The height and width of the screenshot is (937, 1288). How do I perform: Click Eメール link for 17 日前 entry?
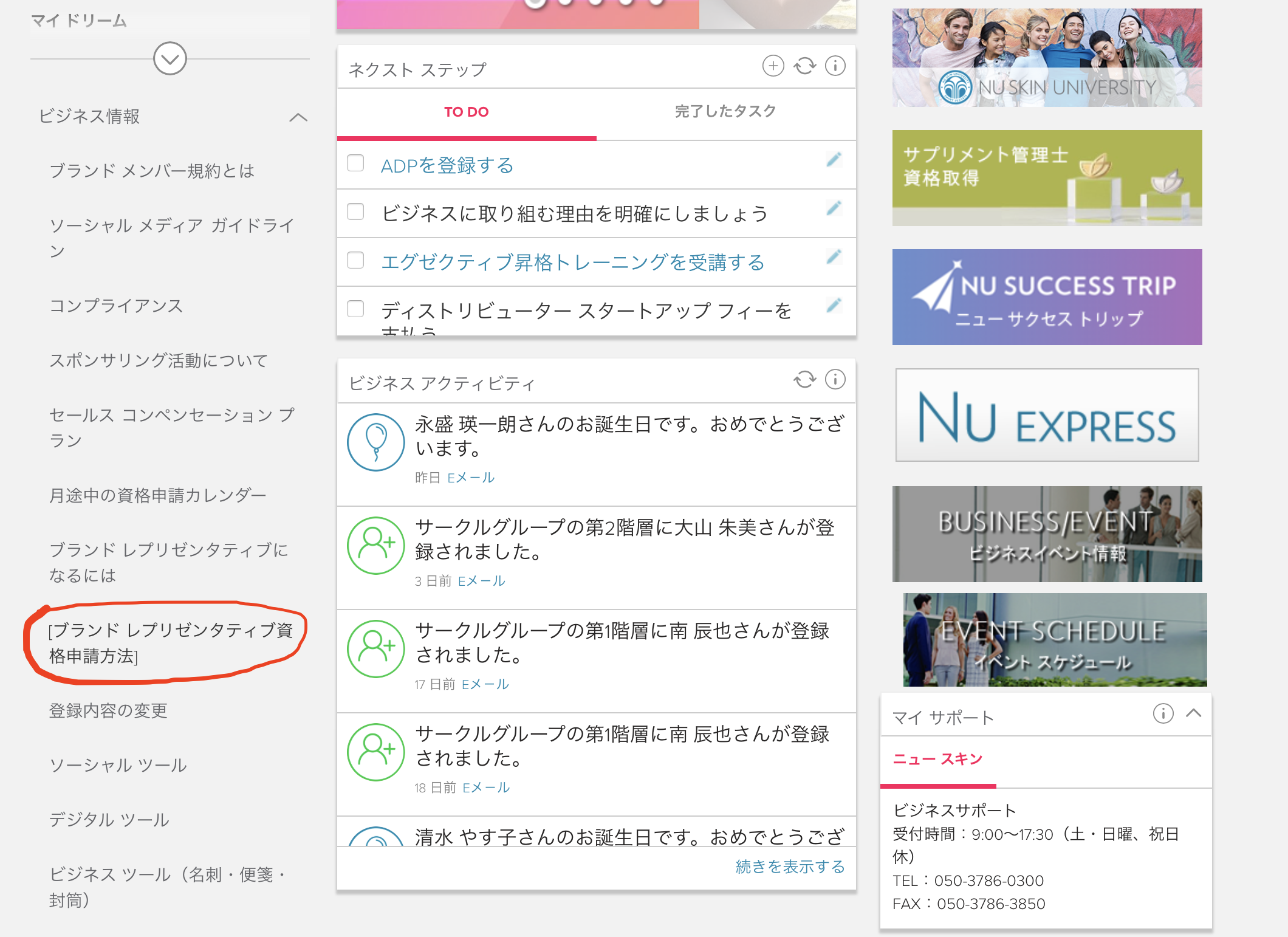coord(485,684)
